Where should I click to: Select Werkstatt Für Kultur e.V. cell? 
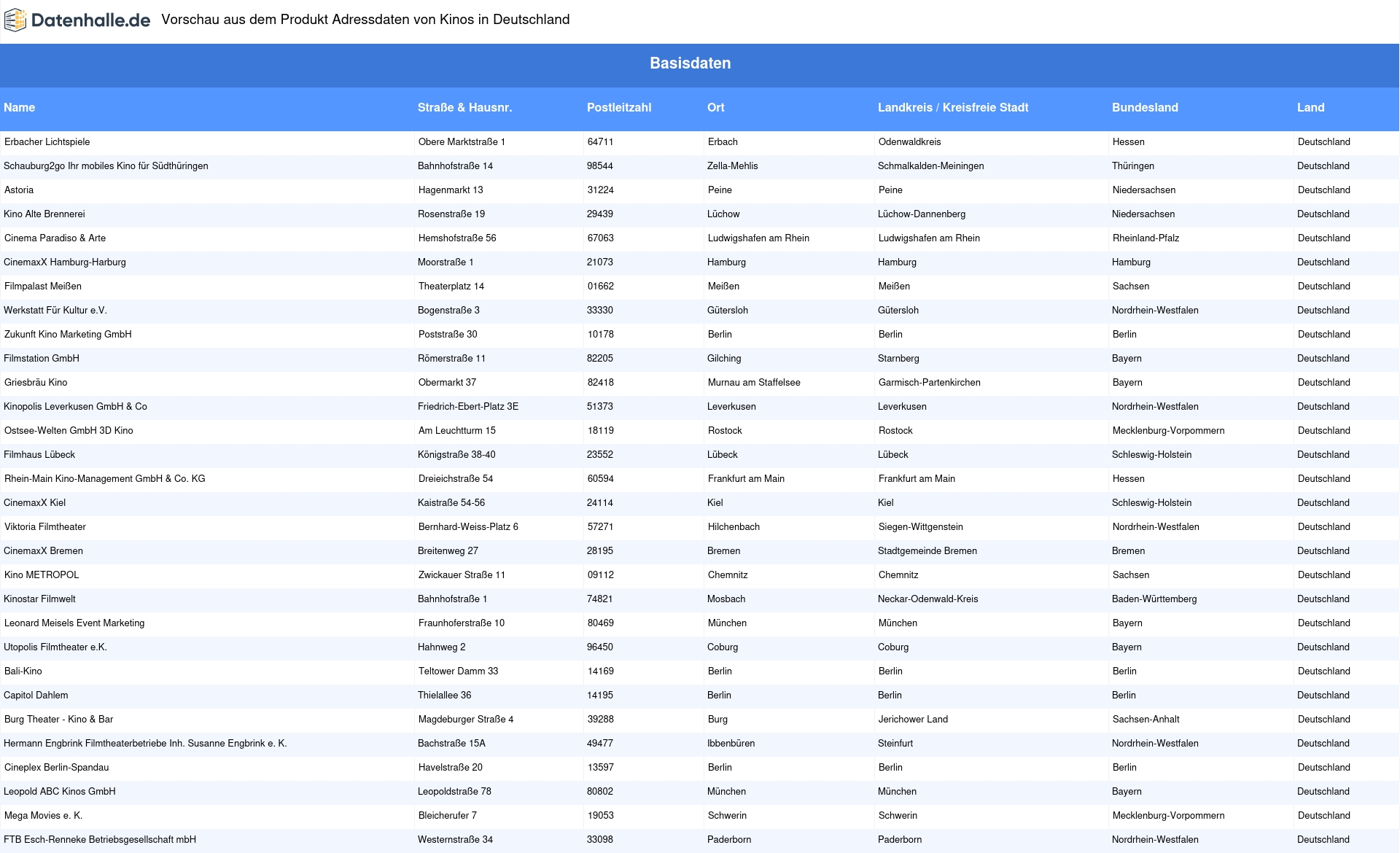55,311
